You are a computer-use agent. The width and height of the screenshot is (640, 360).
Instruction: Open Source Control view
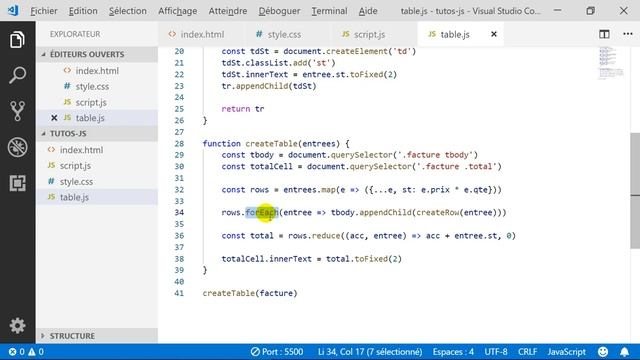17,111
